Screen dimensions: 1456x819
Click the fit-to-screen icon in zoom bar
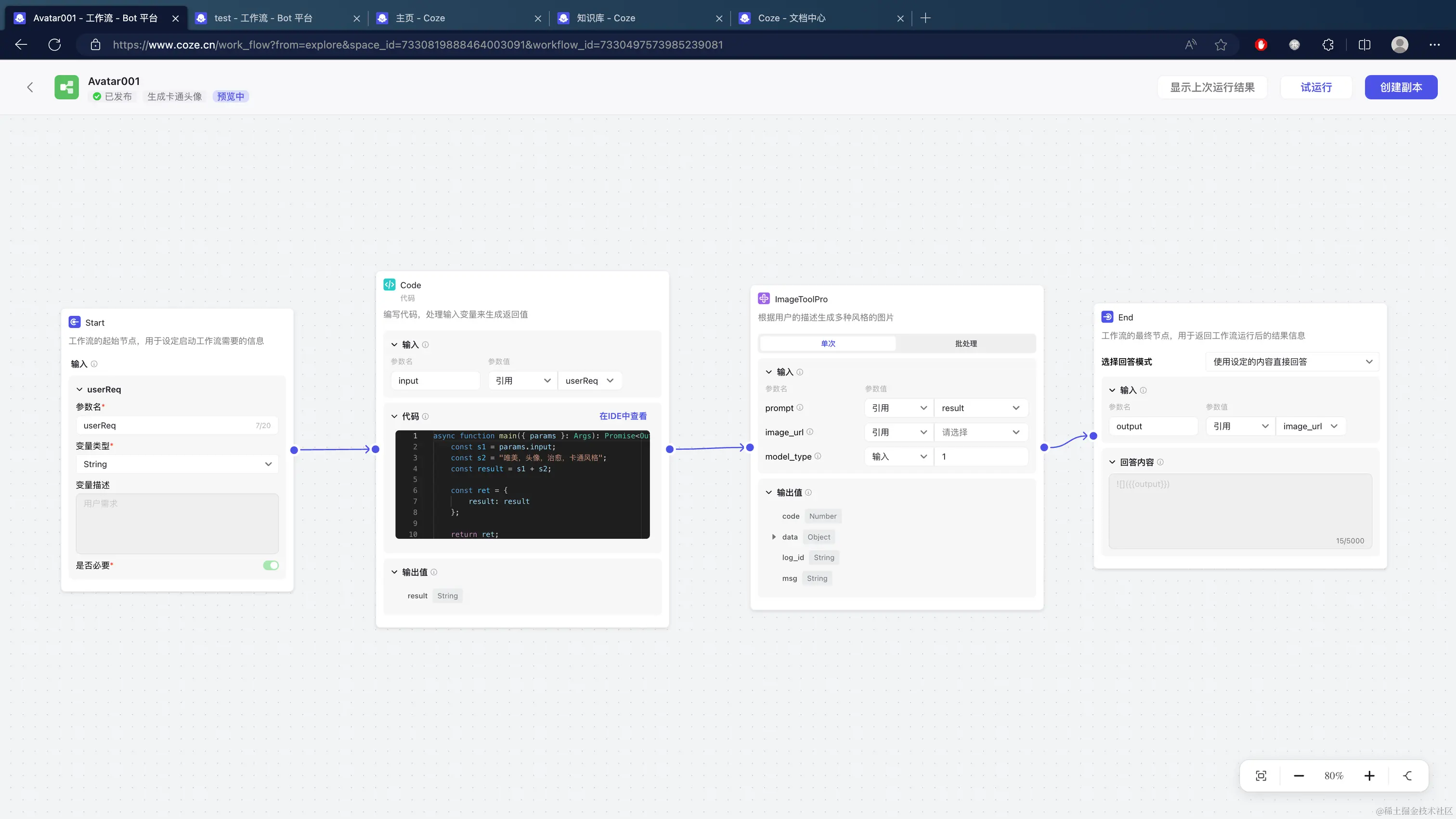[1261, 776]
